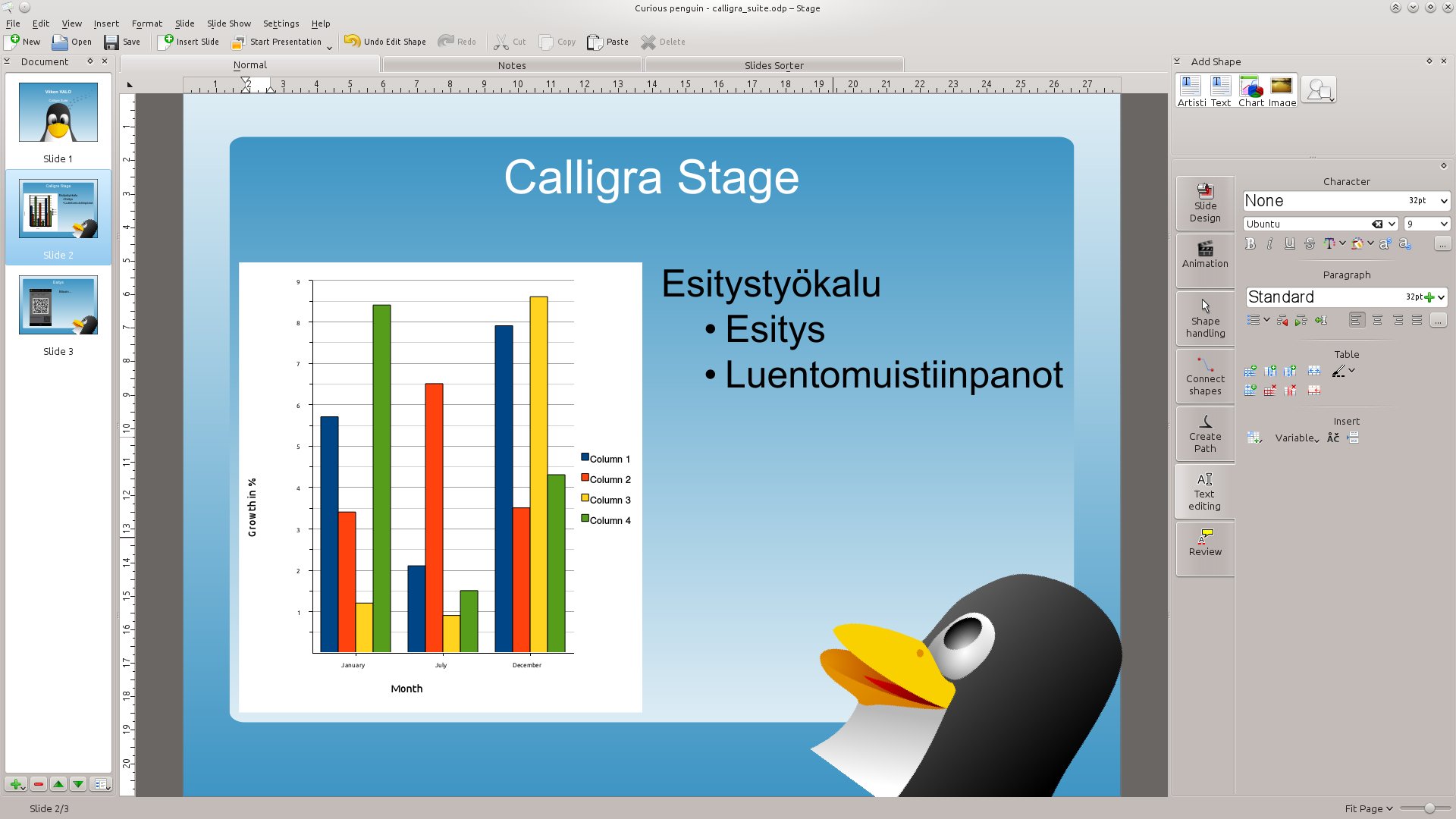Merge table cells icon
This screenshot has height=819, width=1456.
pyautogui.click(x=1314, y=371)
